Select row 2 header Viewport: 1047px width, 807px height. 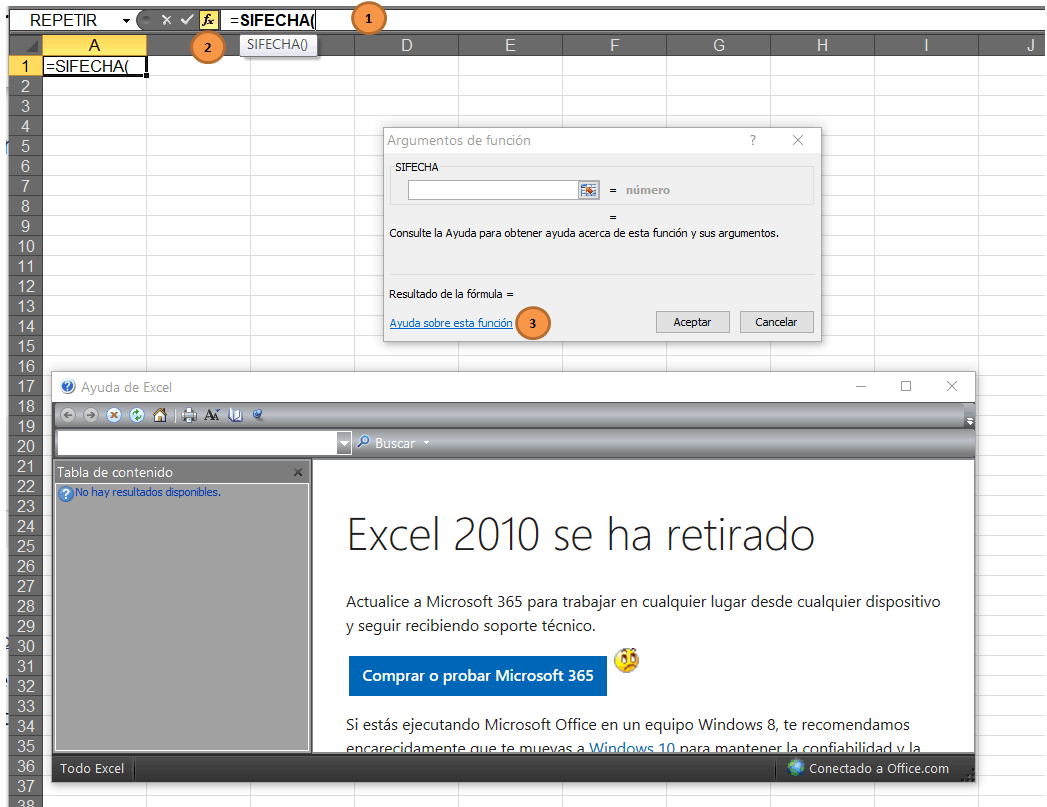[25, 86]
